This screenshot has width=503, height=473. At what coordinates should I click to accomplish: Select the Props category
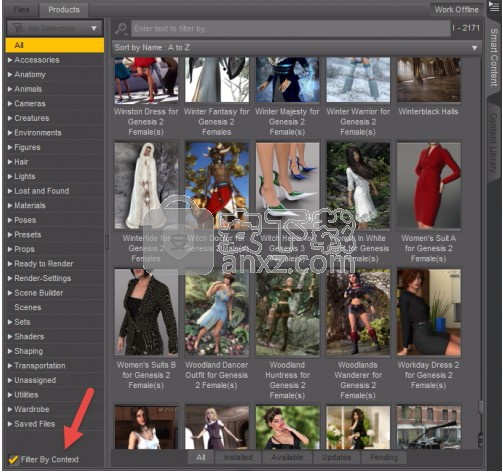(55, 249)
